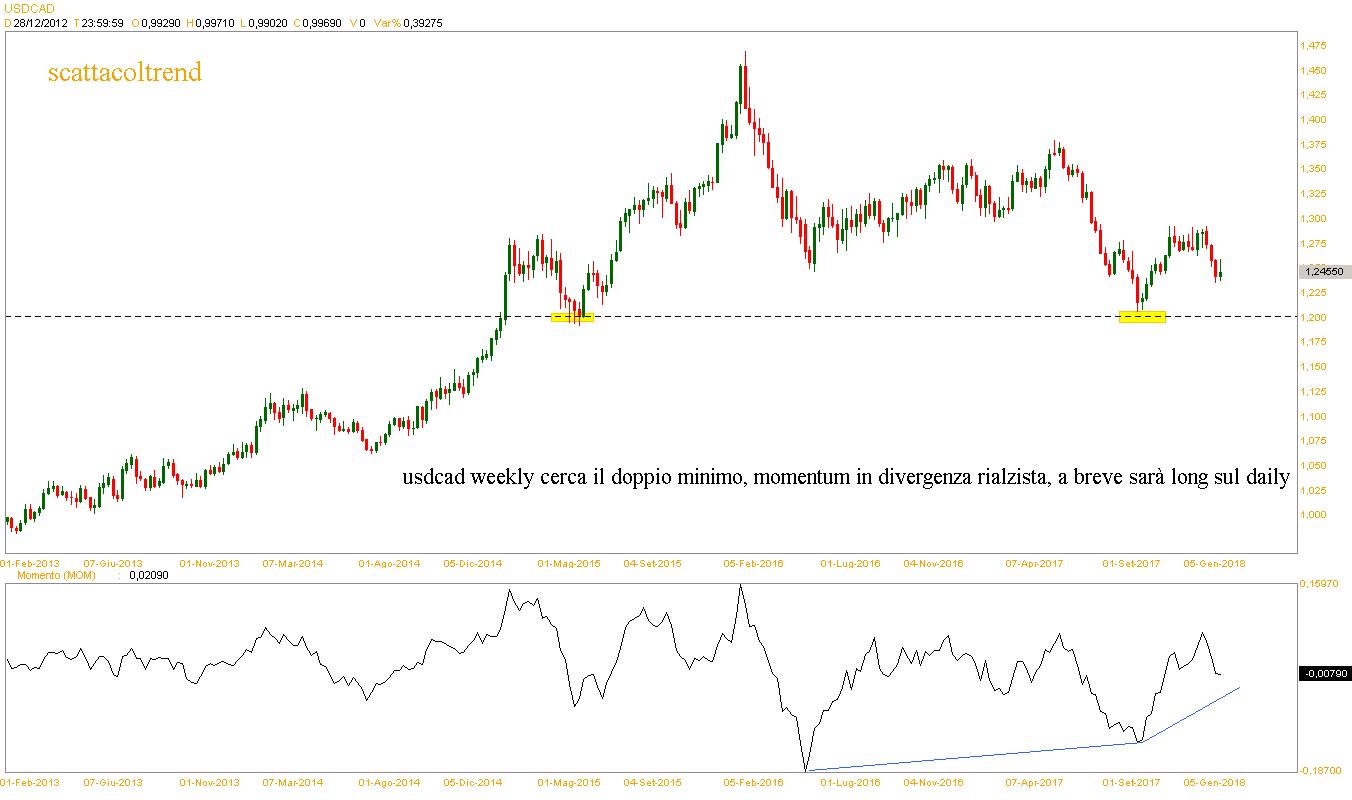Click the 0,15970 momentum axis label

(x=1321, y=583)
